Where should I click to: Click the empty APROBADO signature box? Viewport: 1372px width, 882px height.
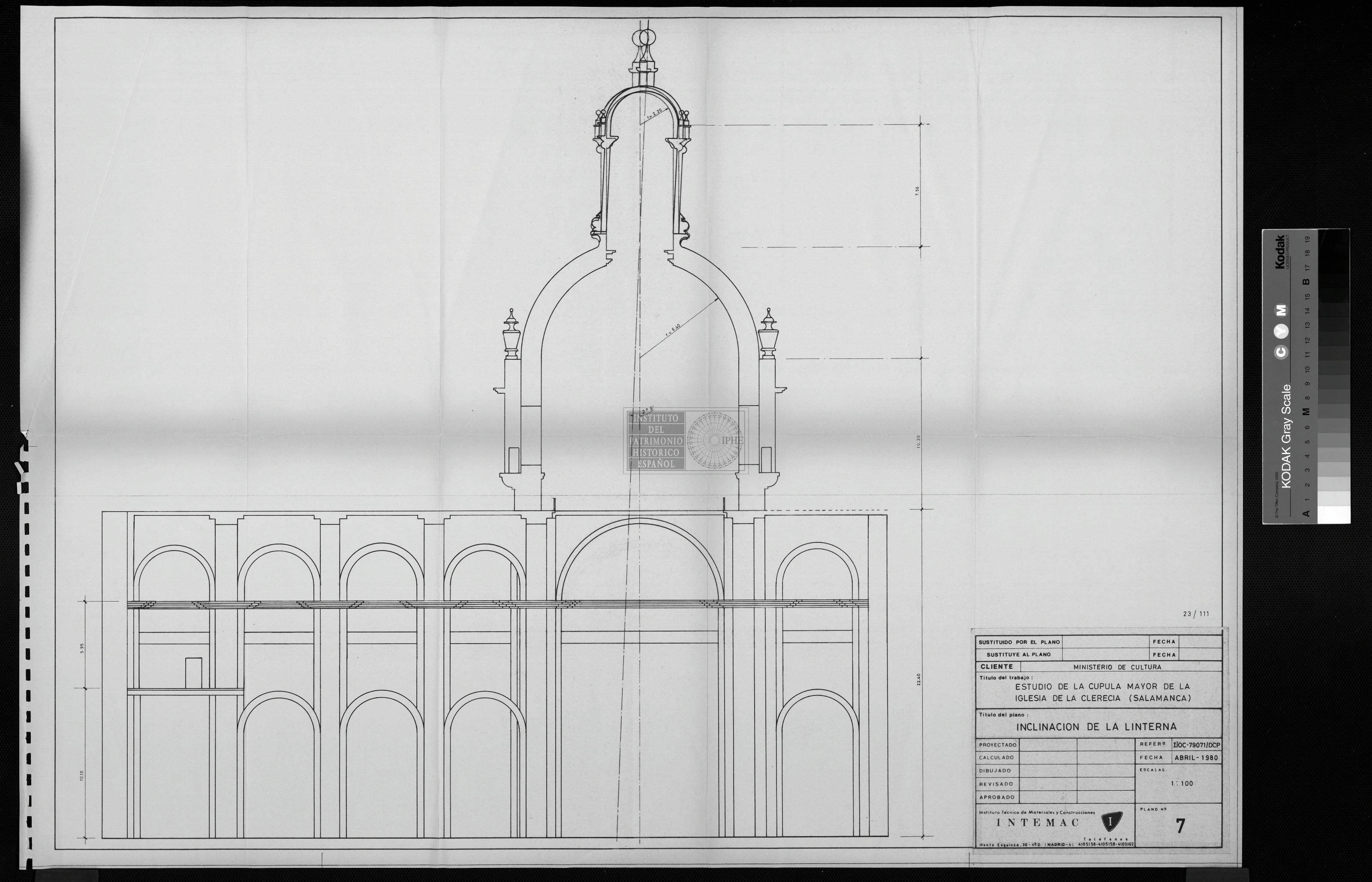pyautogui.click(x=1047, y=797)
